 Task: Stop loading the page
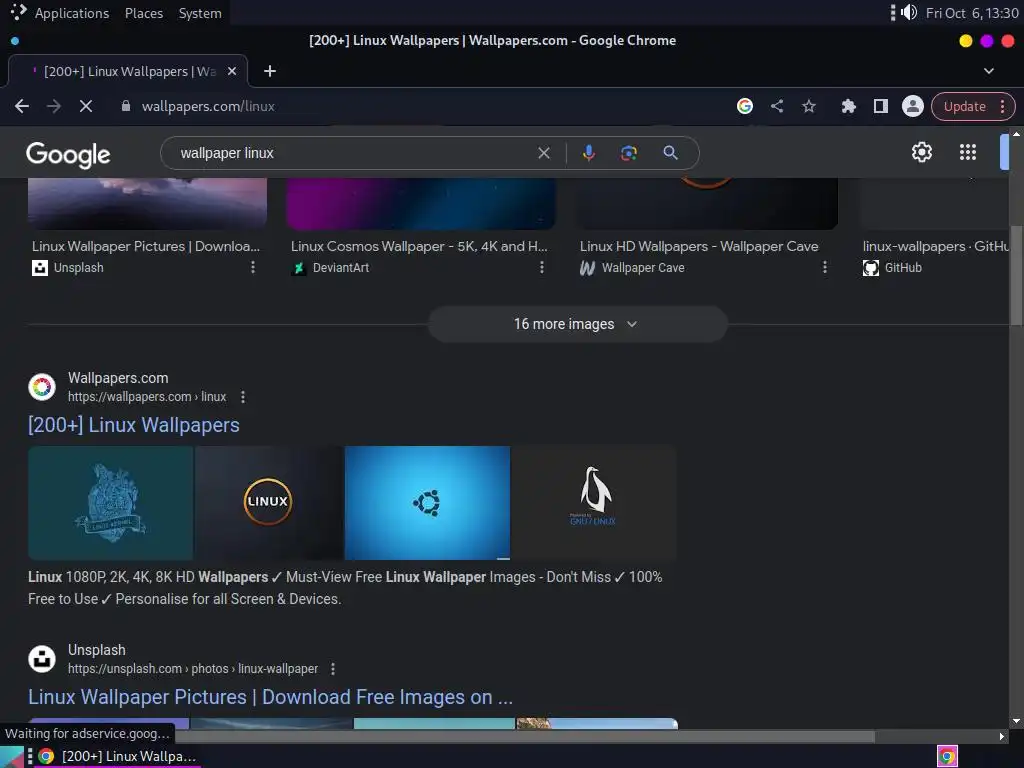(86, 106)
